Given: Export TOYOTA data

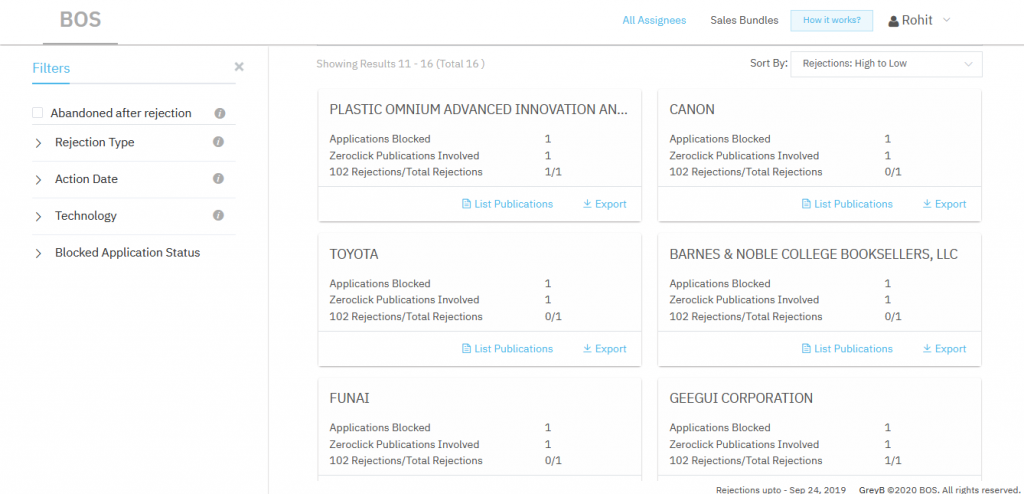Looking at the screenshot, I should pos(605,349).
